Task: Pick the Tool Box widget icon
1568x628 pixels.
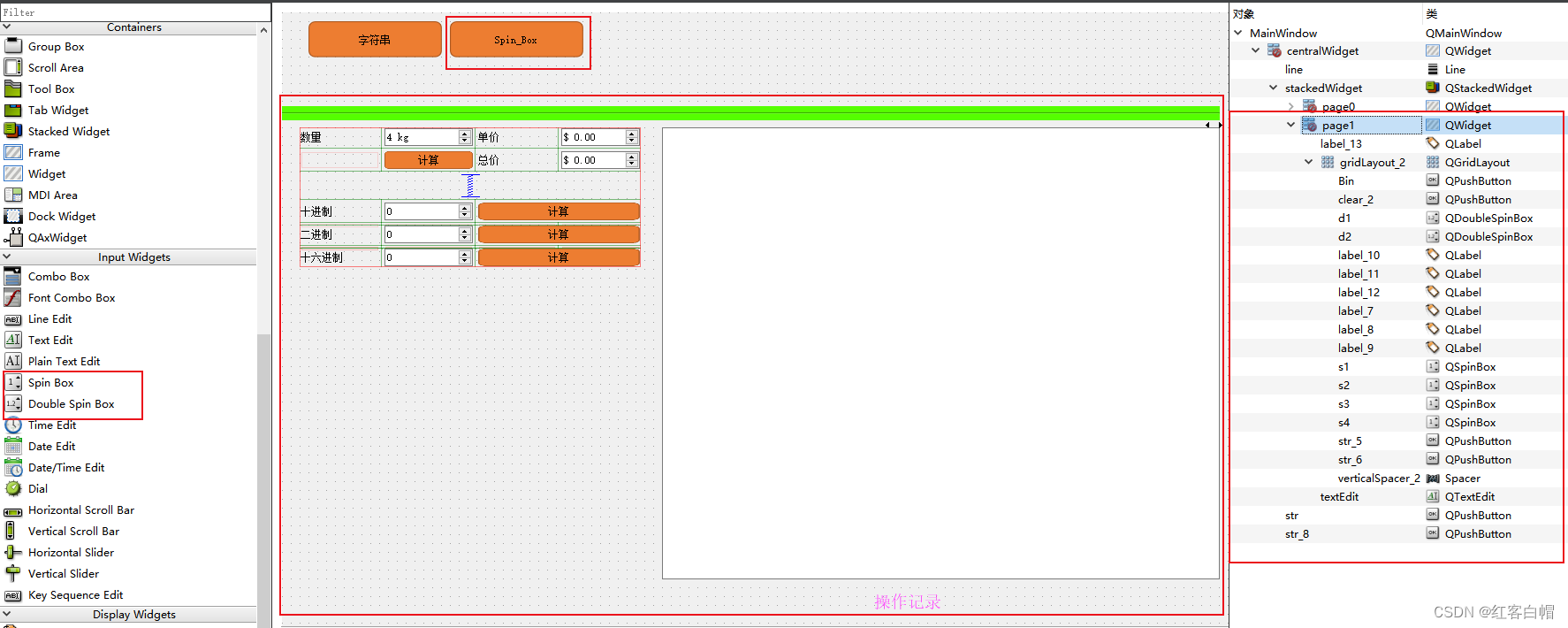Action: click(13, 88)
